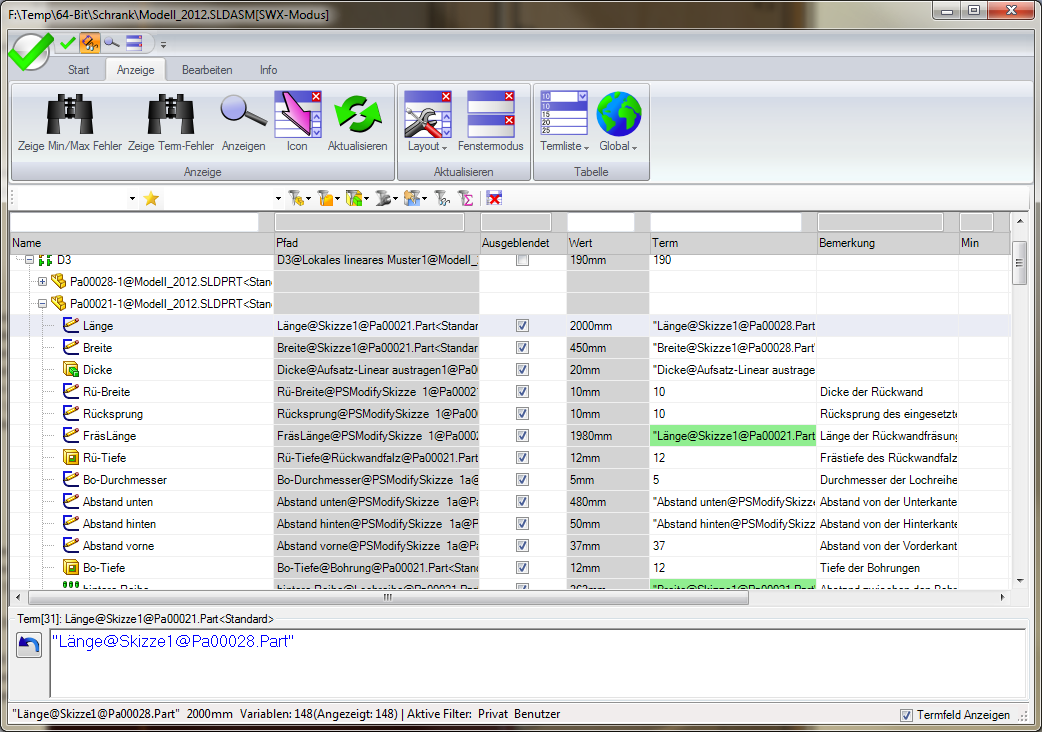Screen dimensions: 1042x732
Task: Toggle the Termfeld Anzeigen checkbox
Action: tap(906, 715)
